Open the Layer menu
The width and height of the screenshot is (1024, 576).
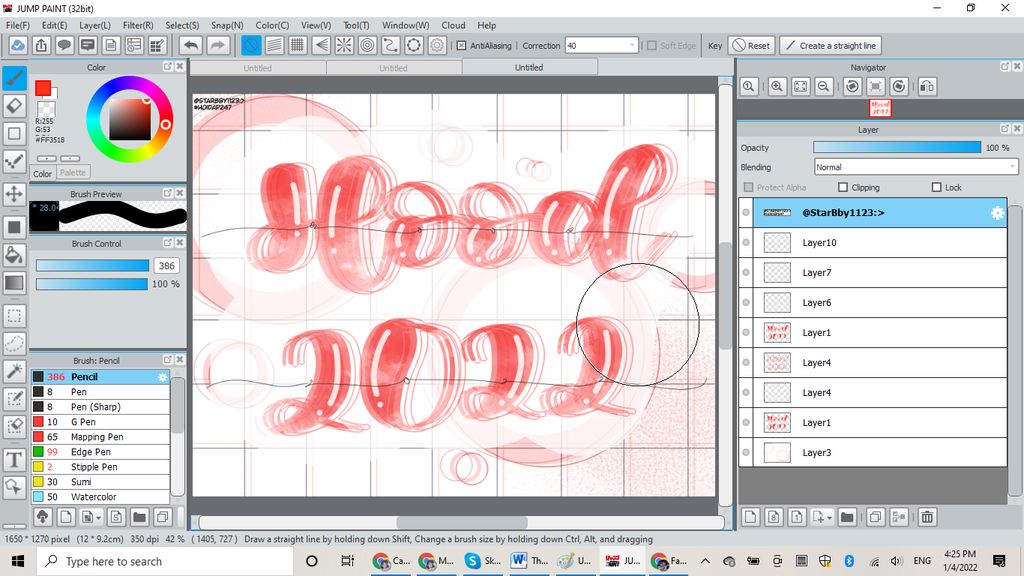point(95,25)
